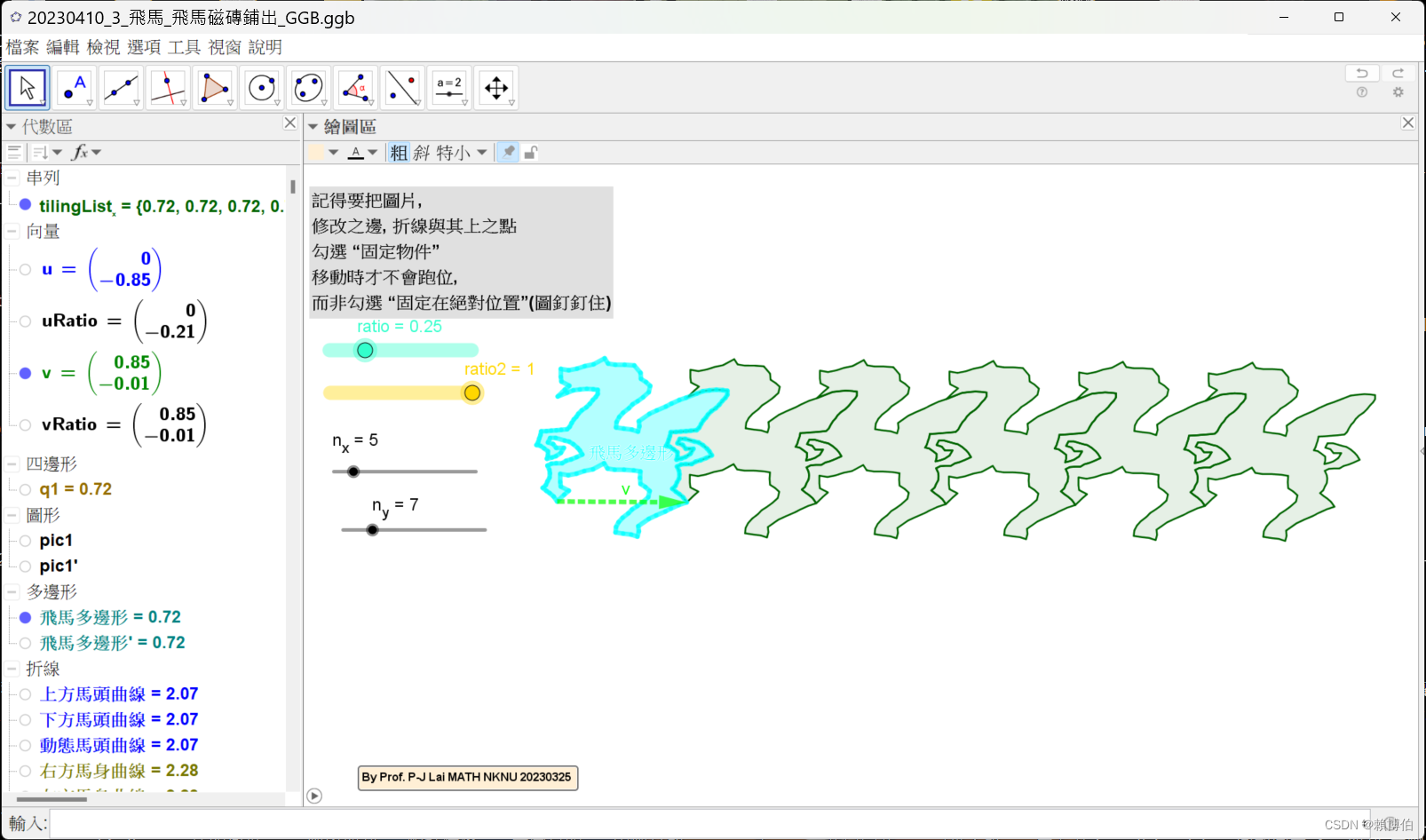Select the Line tool
This screenshot has height=840, width=1426.
[x=122, y=87]
